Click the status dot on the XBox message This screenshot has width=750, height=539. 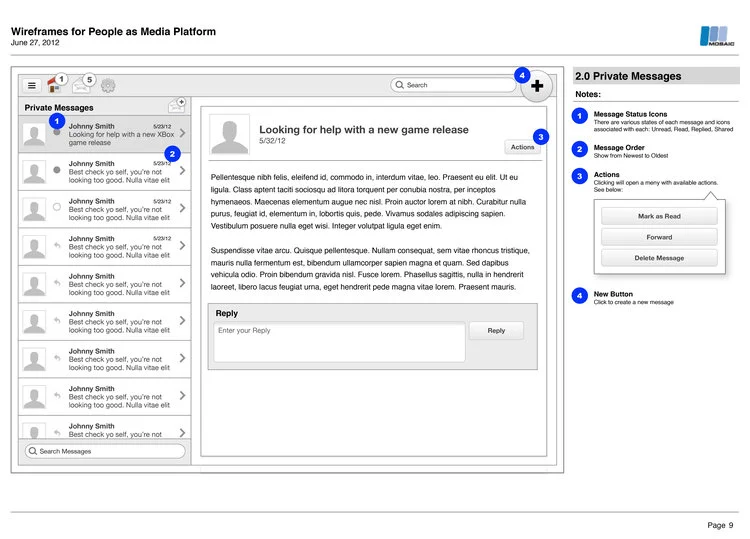[57, 132]
